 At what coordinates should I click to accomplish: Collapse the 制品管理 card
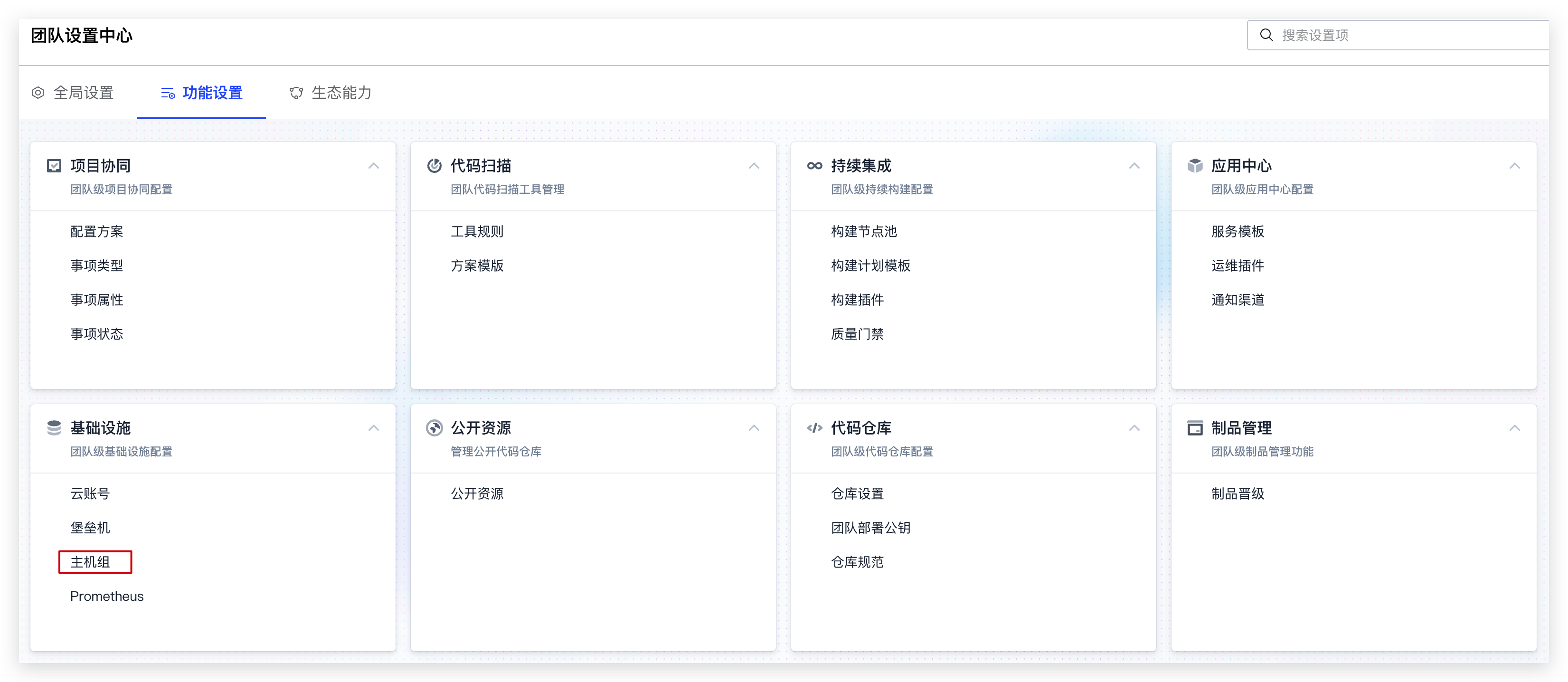click(1514, 428)
